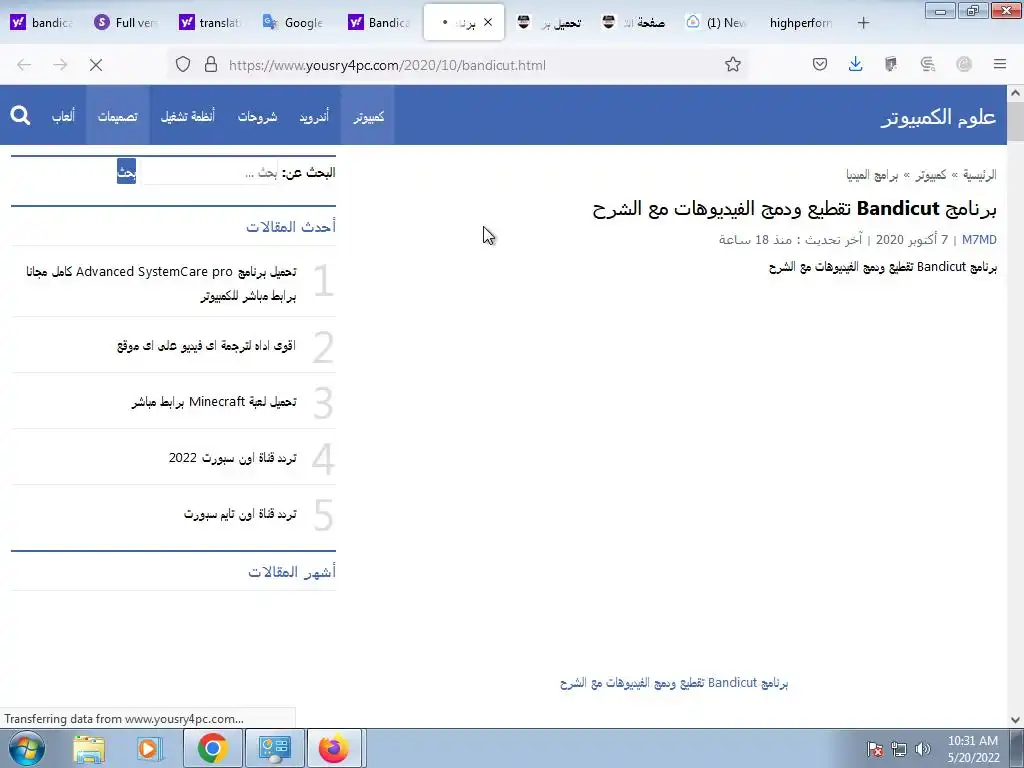Viewport: 1024px width, 768px height.
Task: Open the volume speaker tray icon
Action: pos(923,749)
